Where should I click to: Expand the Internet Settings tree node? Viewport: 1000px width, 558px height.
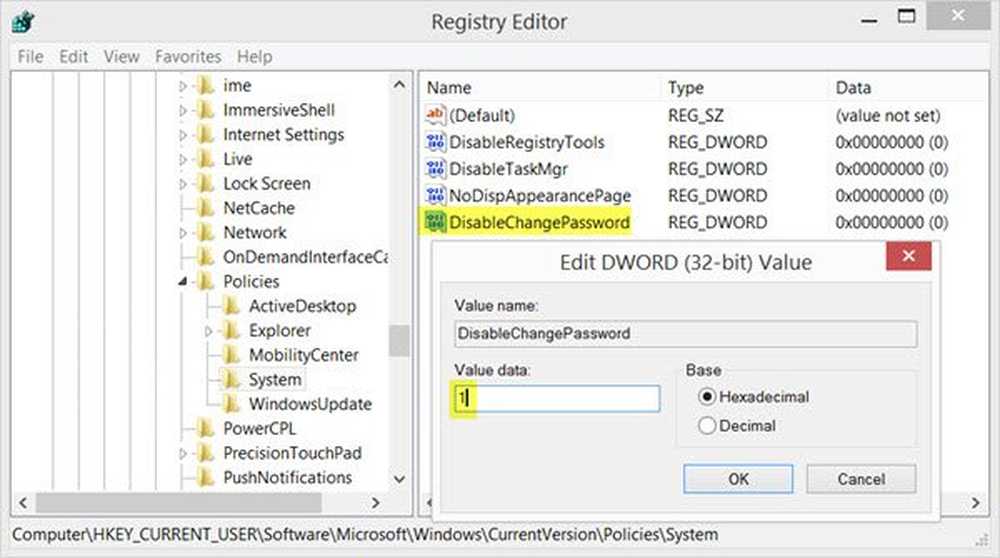(x=183, y=135)
